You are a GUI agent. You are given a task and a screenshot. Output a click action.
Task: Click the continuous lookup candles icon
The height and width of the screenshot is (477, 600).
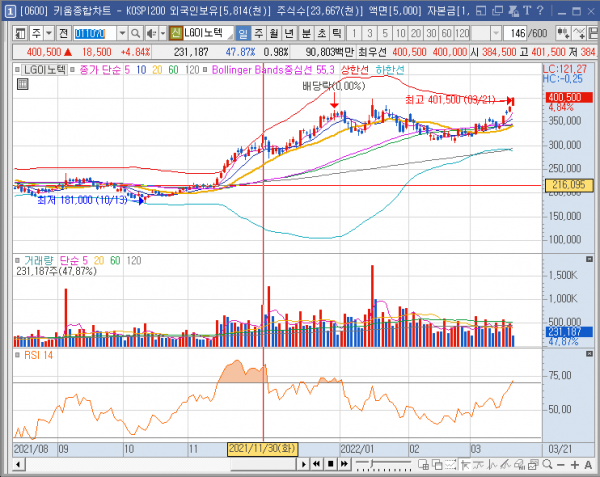point(563,34)
